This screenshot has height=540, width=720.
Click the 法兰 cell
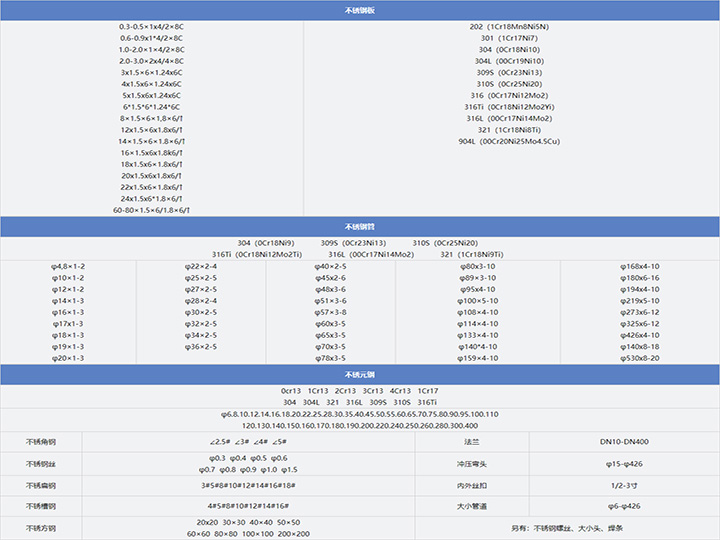(471, 442)
